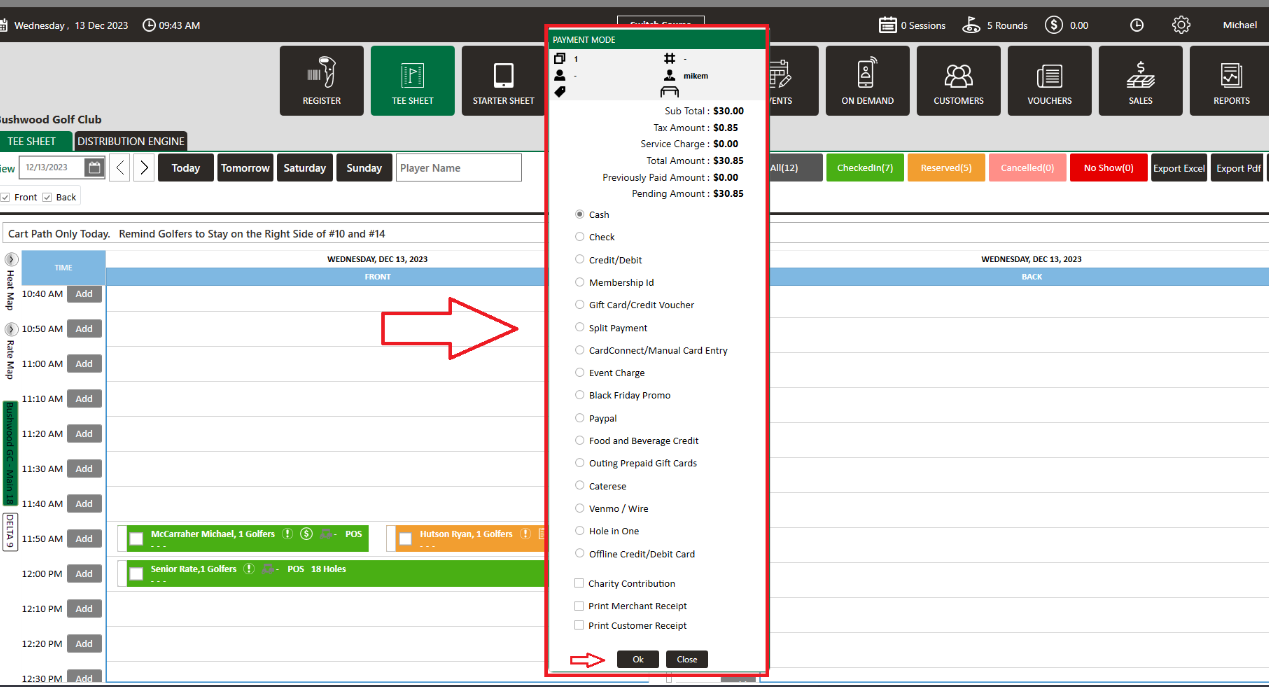Screen dimensions: 1269x687
Task: Click the Export Excel button
Action: 1179,168
